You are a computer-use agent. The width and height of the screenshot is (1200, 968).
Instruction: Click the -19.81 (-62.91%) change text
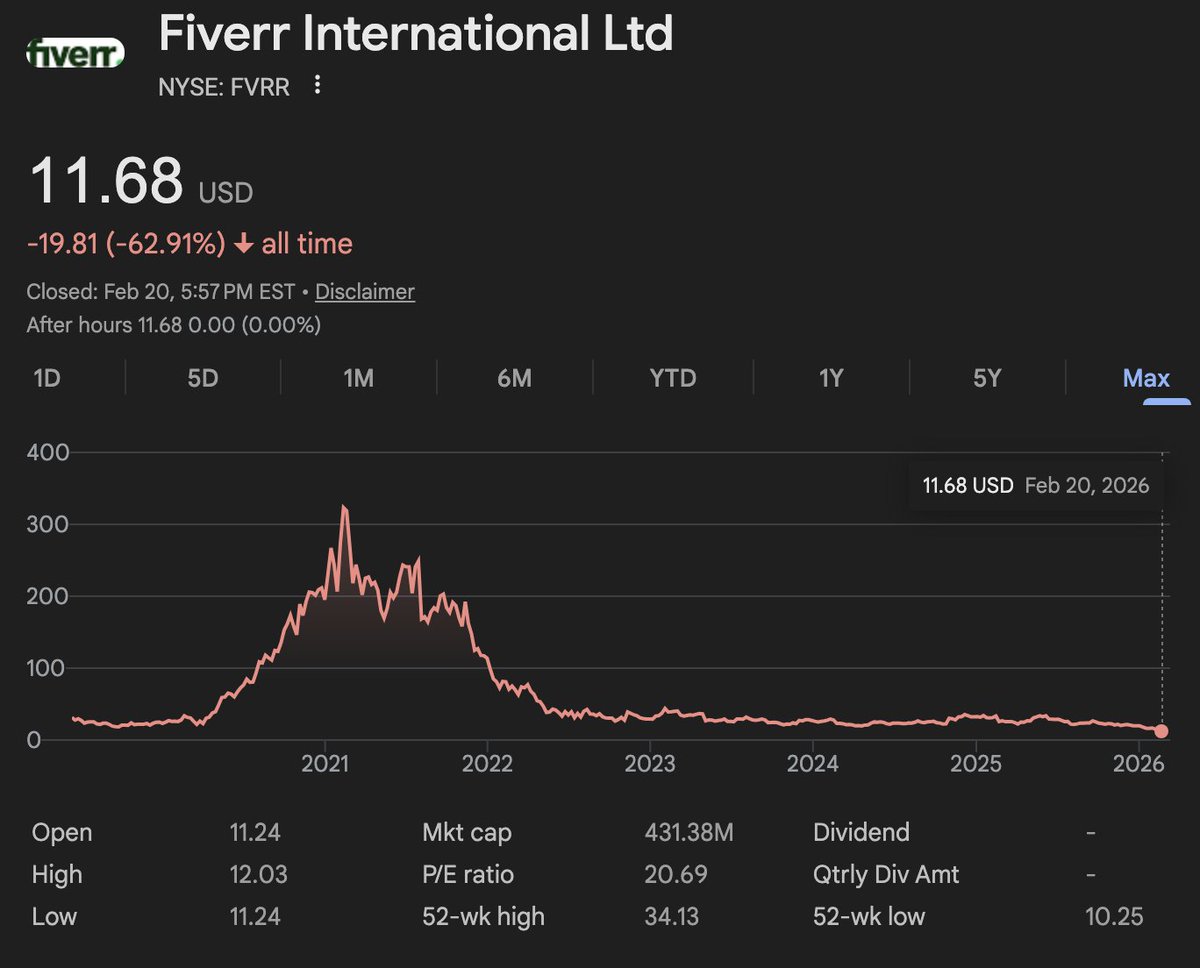(x=127, y=244)
